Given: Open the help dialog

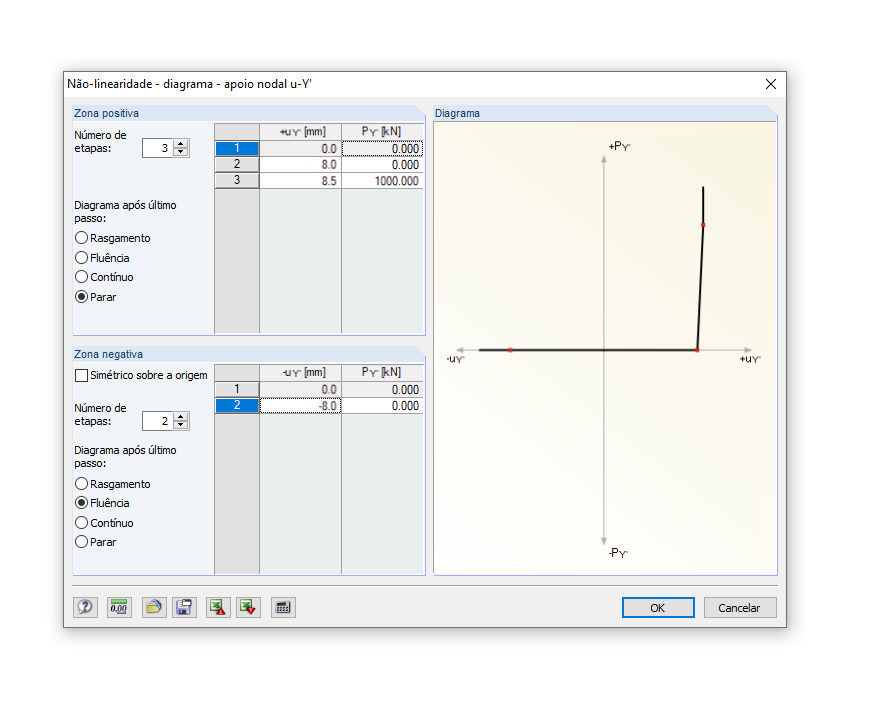Looking at the screenshot, I should pyautogui.click(x=85, y=607).
